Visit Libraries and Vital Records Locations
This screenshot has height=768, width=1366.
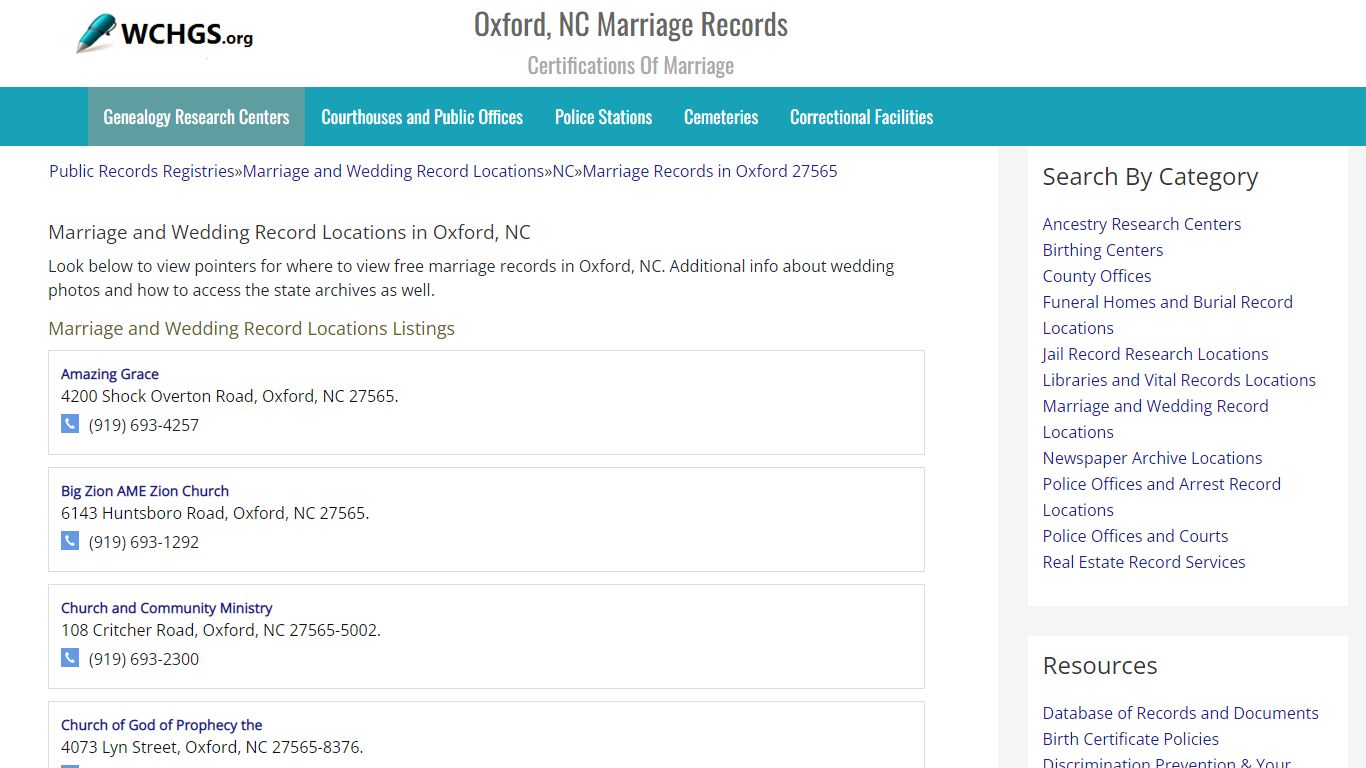click(1179, 380)
